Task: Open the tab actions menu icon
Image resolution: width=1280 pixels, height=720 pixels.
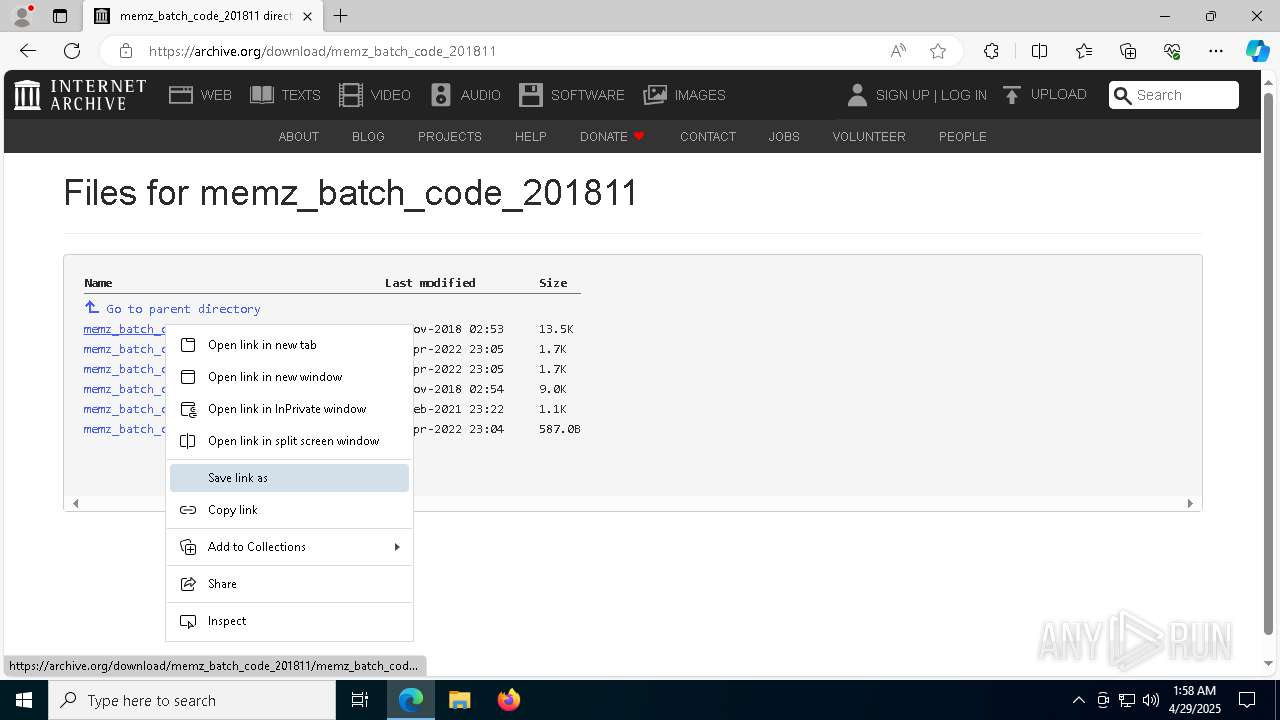Action: tap(60, 16)
